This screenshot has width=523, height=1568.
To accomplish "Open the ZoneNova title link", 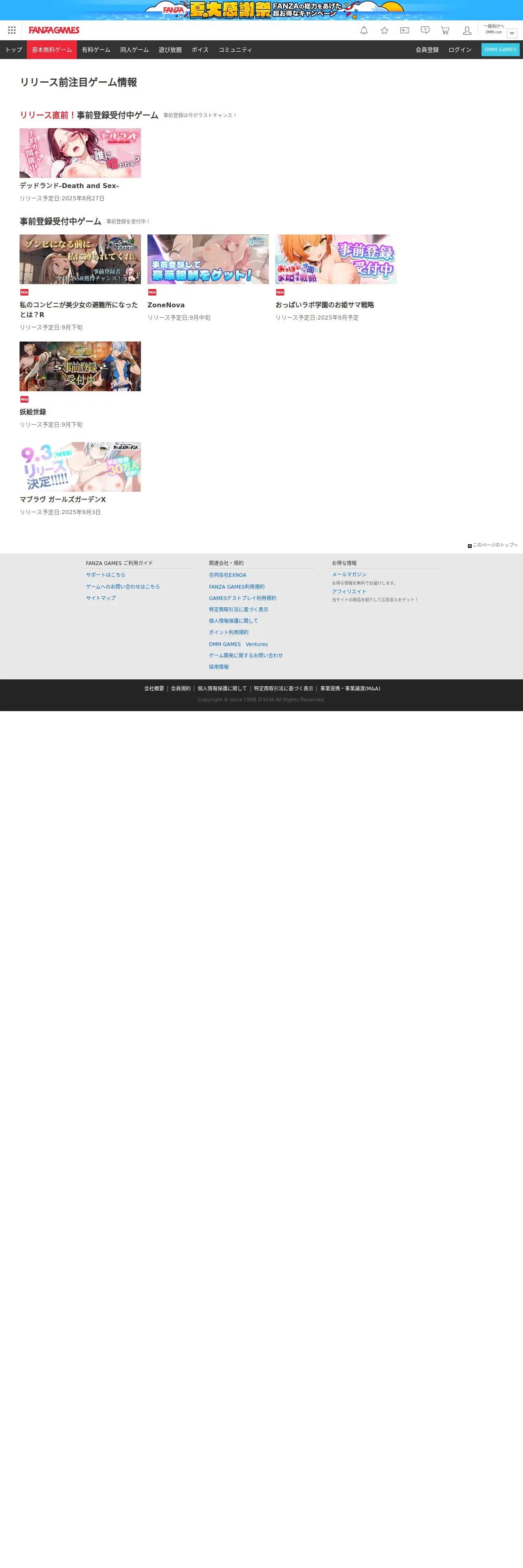I will click(x=166, y=305).
